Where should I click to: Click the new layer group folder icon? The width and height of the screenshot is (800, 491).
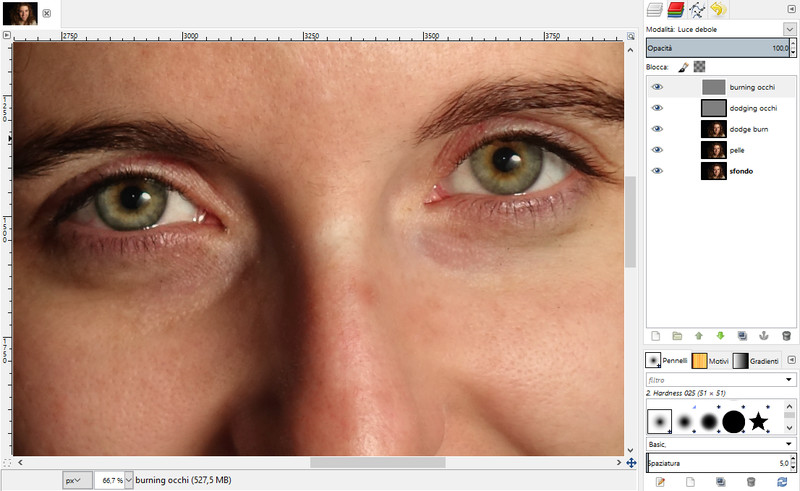(x=677, y=336)
